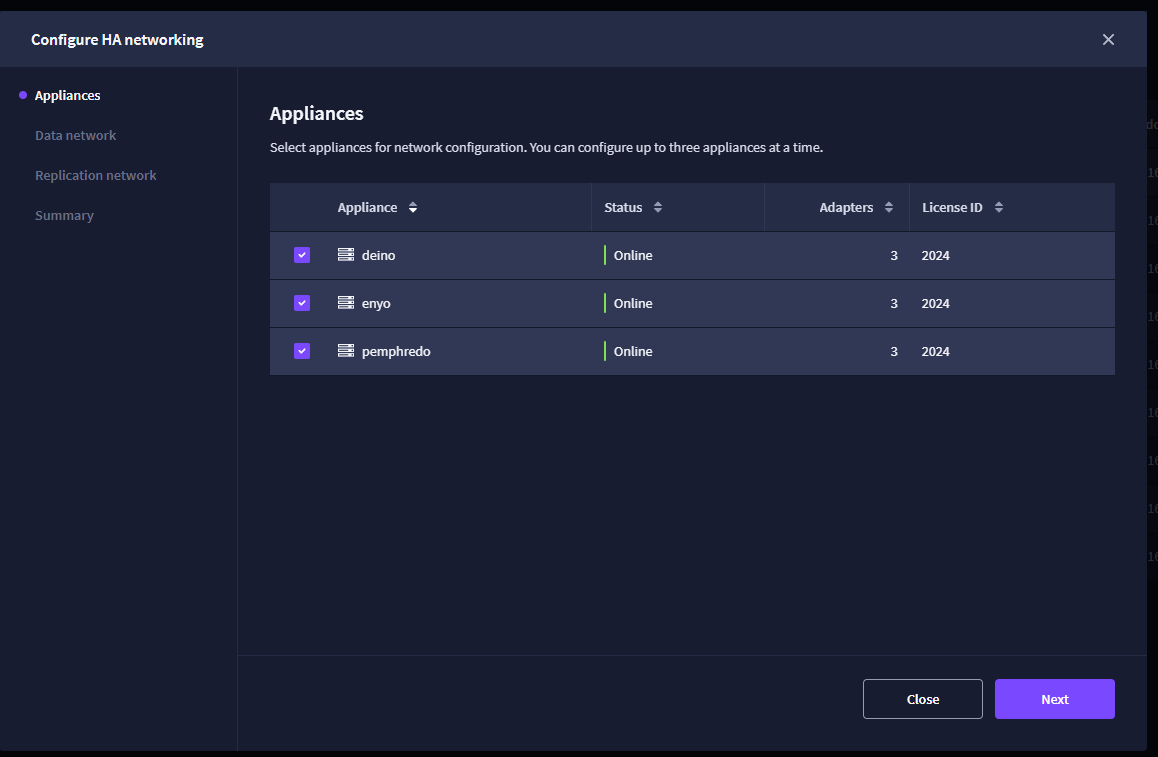Viewport: 1158px width, 757px height.
Task: Click the server icon beside pemphredo
Action: coord(346,351)
